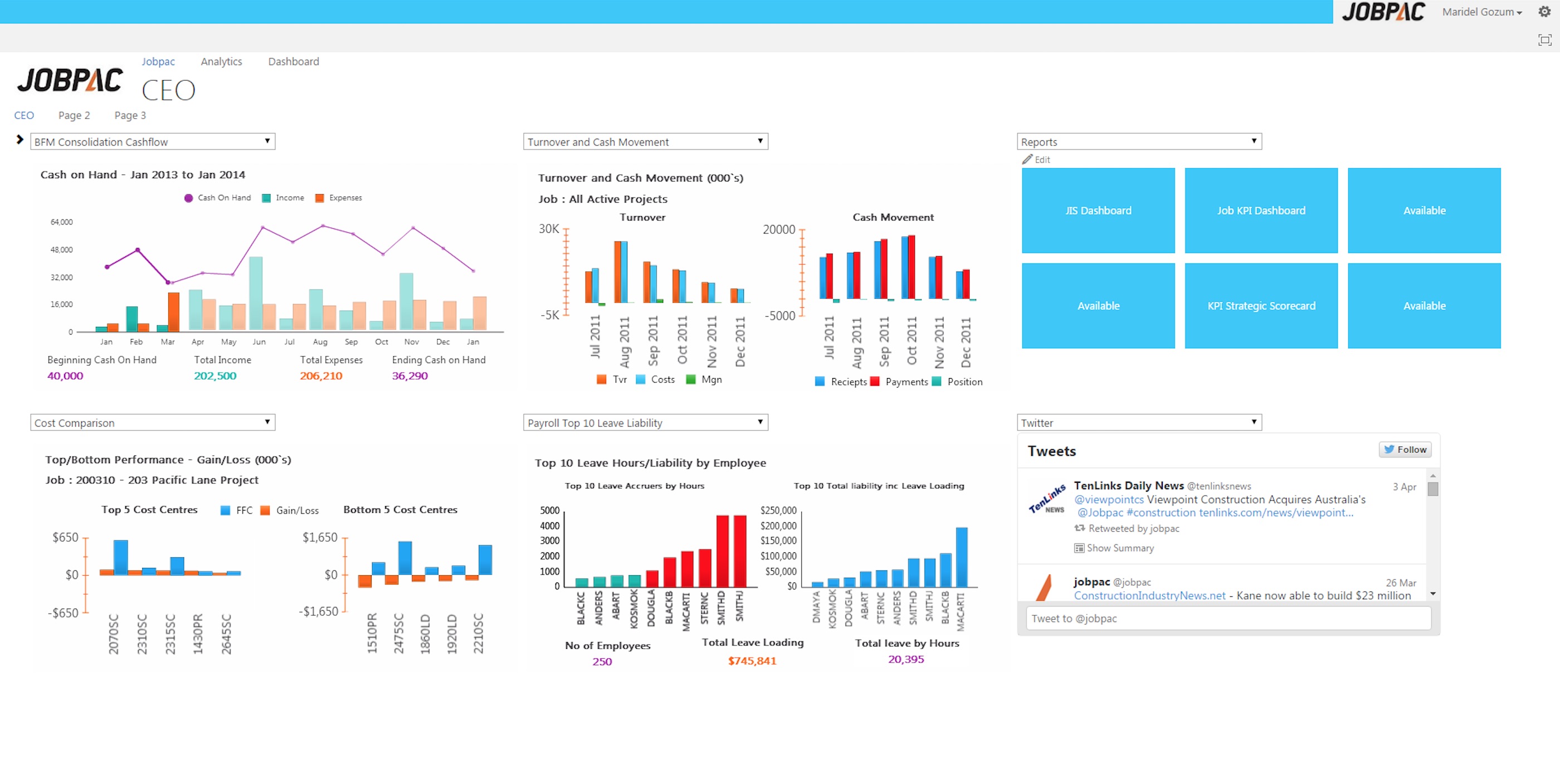1560x784 pixels.
Task: Click the Show Summary icon in tweet
Action: (1079, 548)
